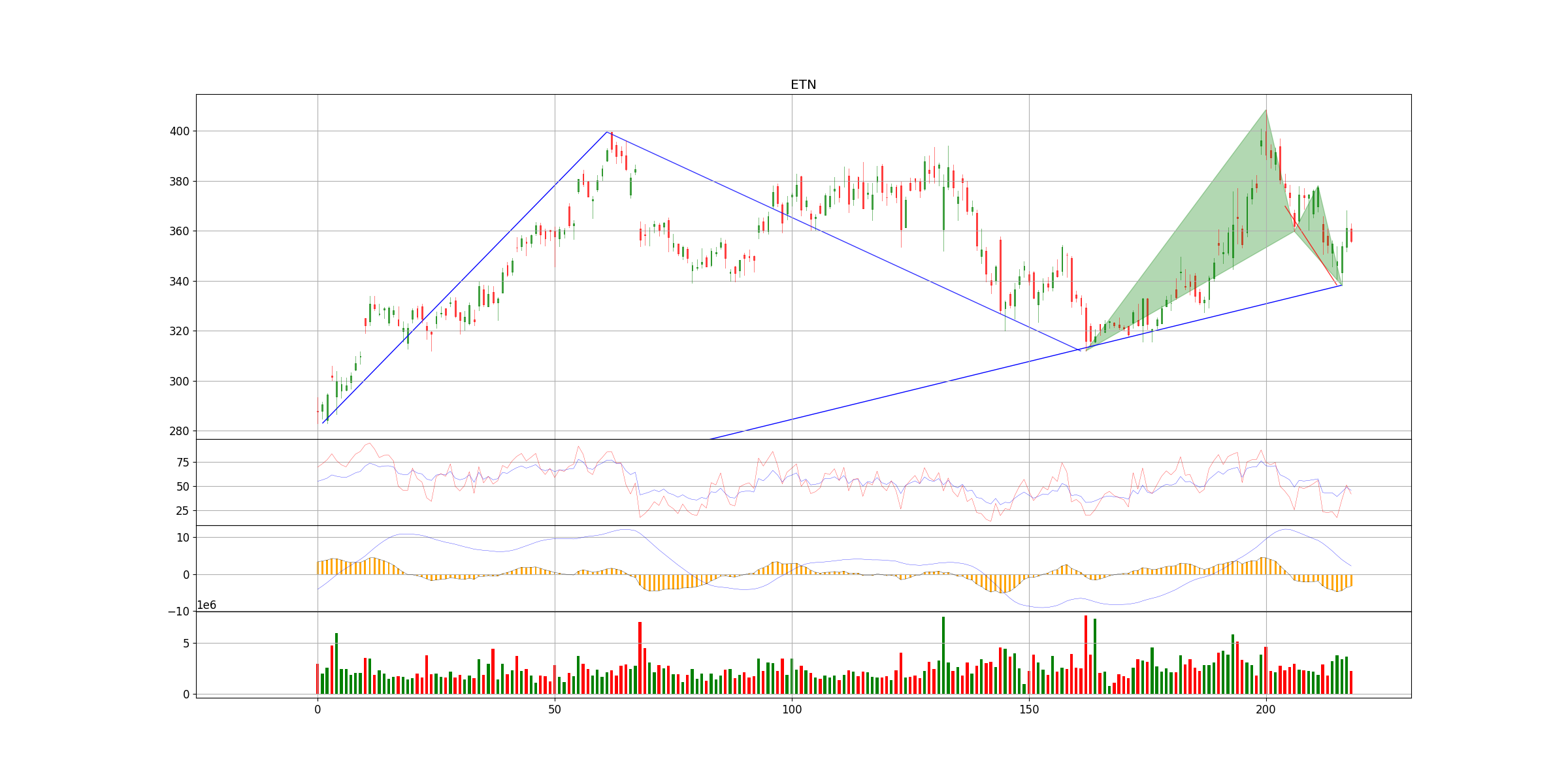
Task: Click the 200 tick on the x-axis
Action: point(1266,709)
